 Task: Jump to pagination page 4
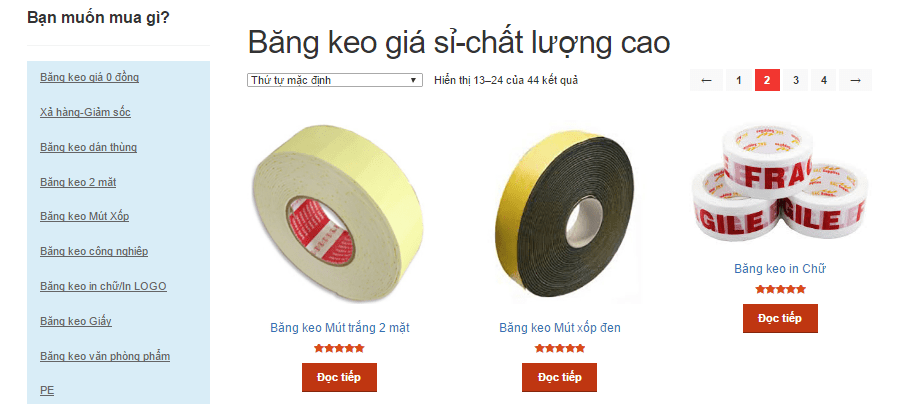point(823,80)
